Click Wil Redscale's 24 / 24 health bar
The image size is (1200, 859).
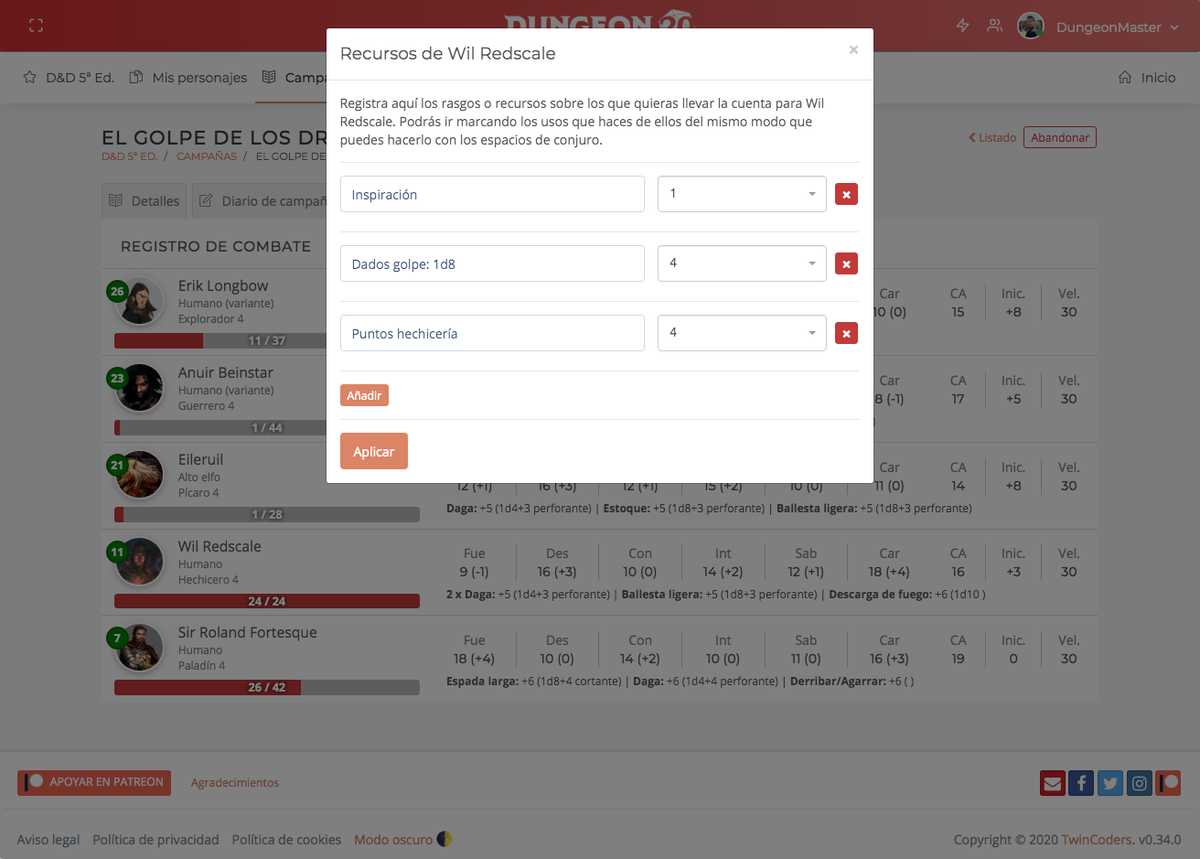(x=267, y=601)
